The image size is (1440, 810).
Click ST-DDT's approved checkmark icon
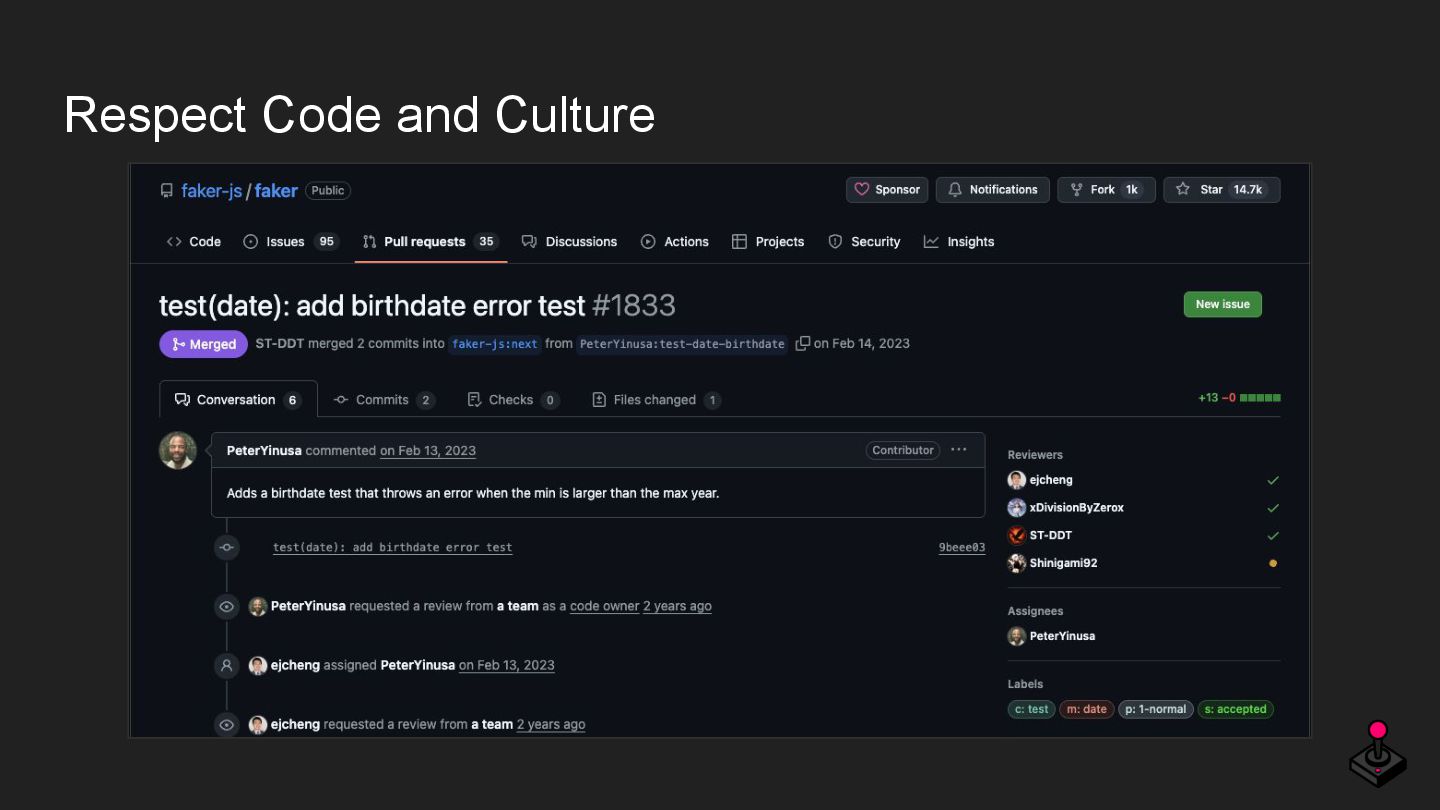[x=1273, y=535]
